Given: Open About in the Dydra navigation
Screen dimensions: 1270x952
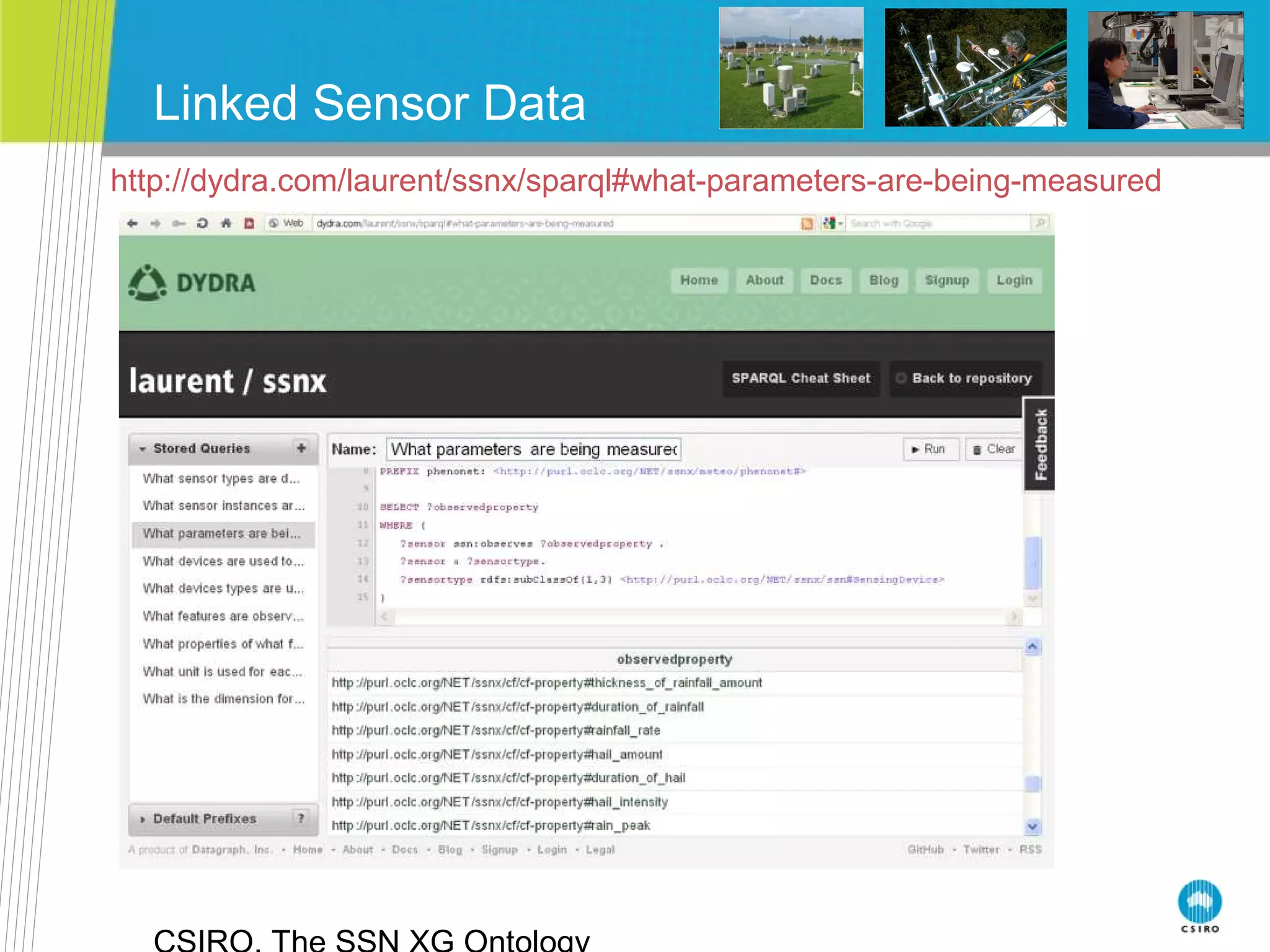Looking at the screenshot, I should (765, 280).
